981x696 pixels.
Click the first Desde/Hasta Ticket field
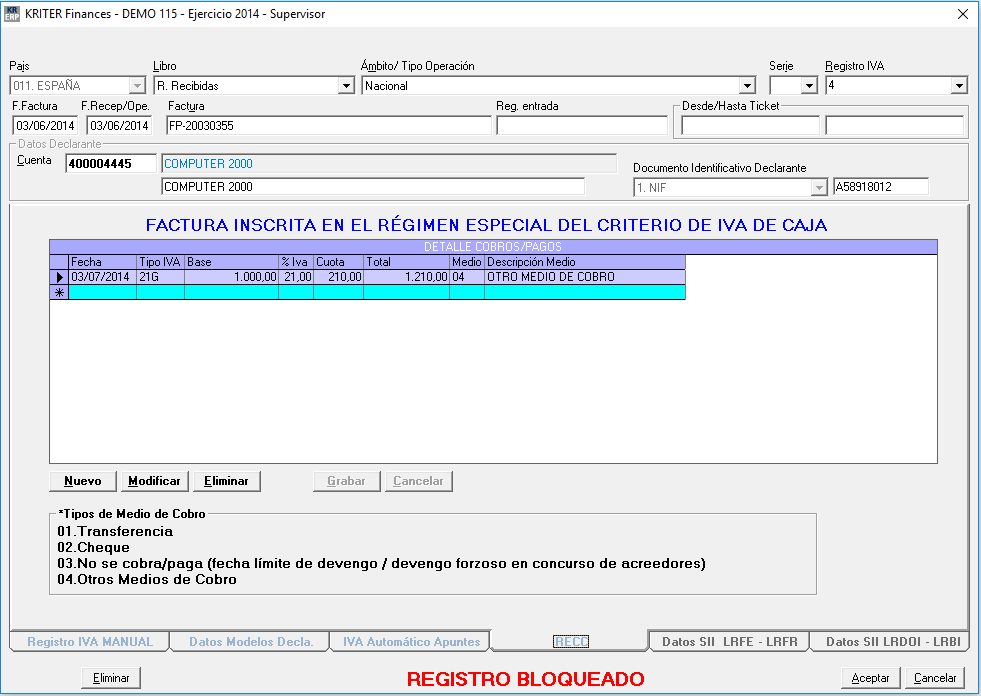coord(750,126)
